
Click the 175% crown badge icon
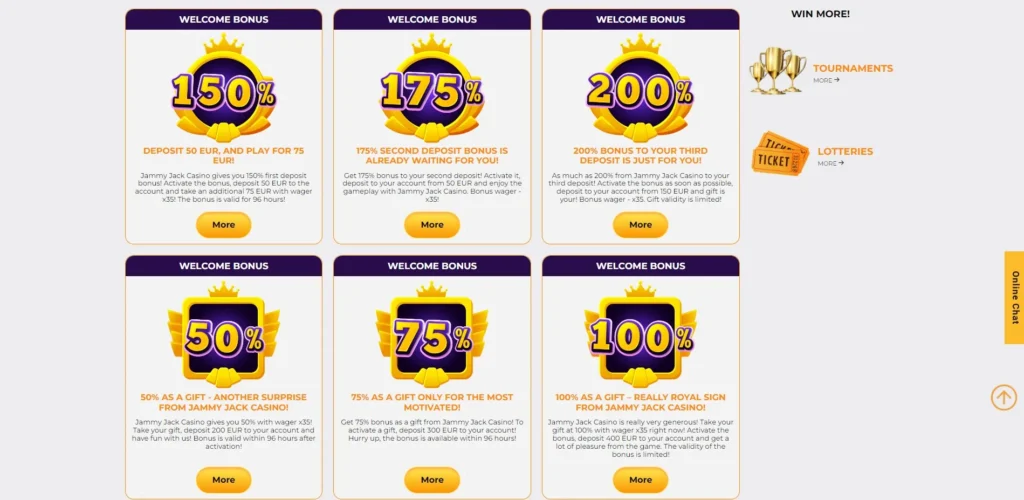pos(432,91)
